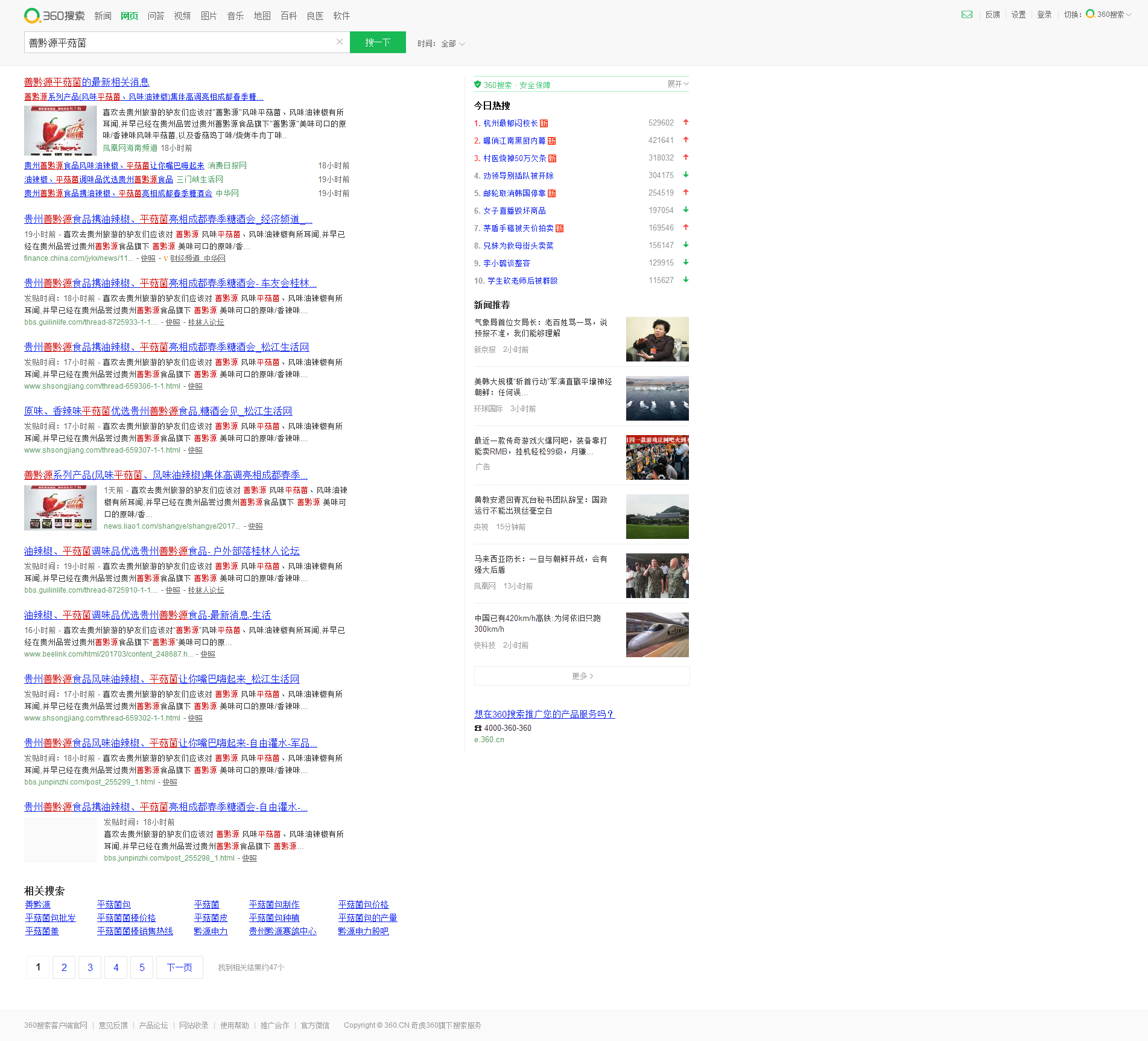Switch to the 地图 tab
The image size is (1148, 1041).
coord(262,16)
